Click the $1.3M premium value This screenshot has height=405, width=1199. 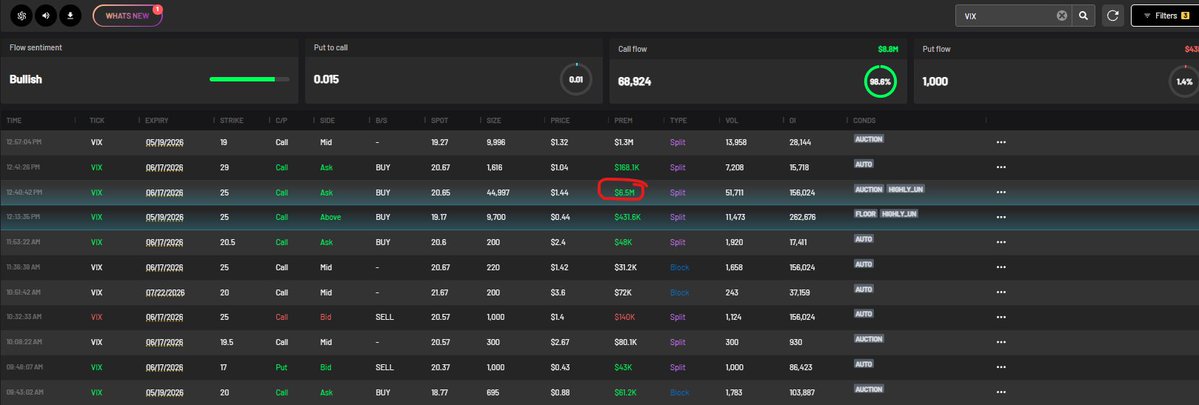click(624, 142)
